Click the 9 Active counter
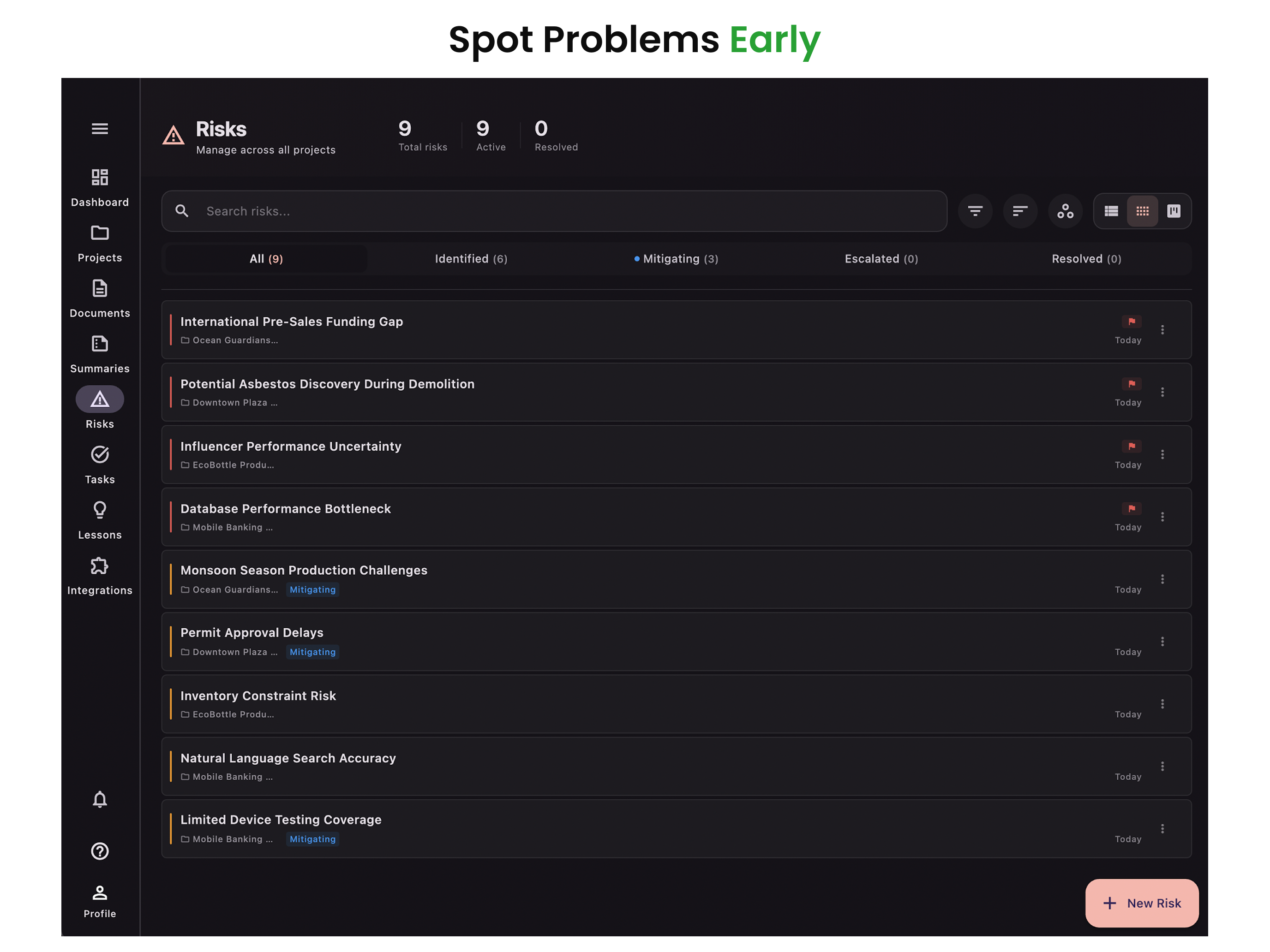Viewport: 1270px width, 952px height. pyautogui.click(x=491, y=136)
